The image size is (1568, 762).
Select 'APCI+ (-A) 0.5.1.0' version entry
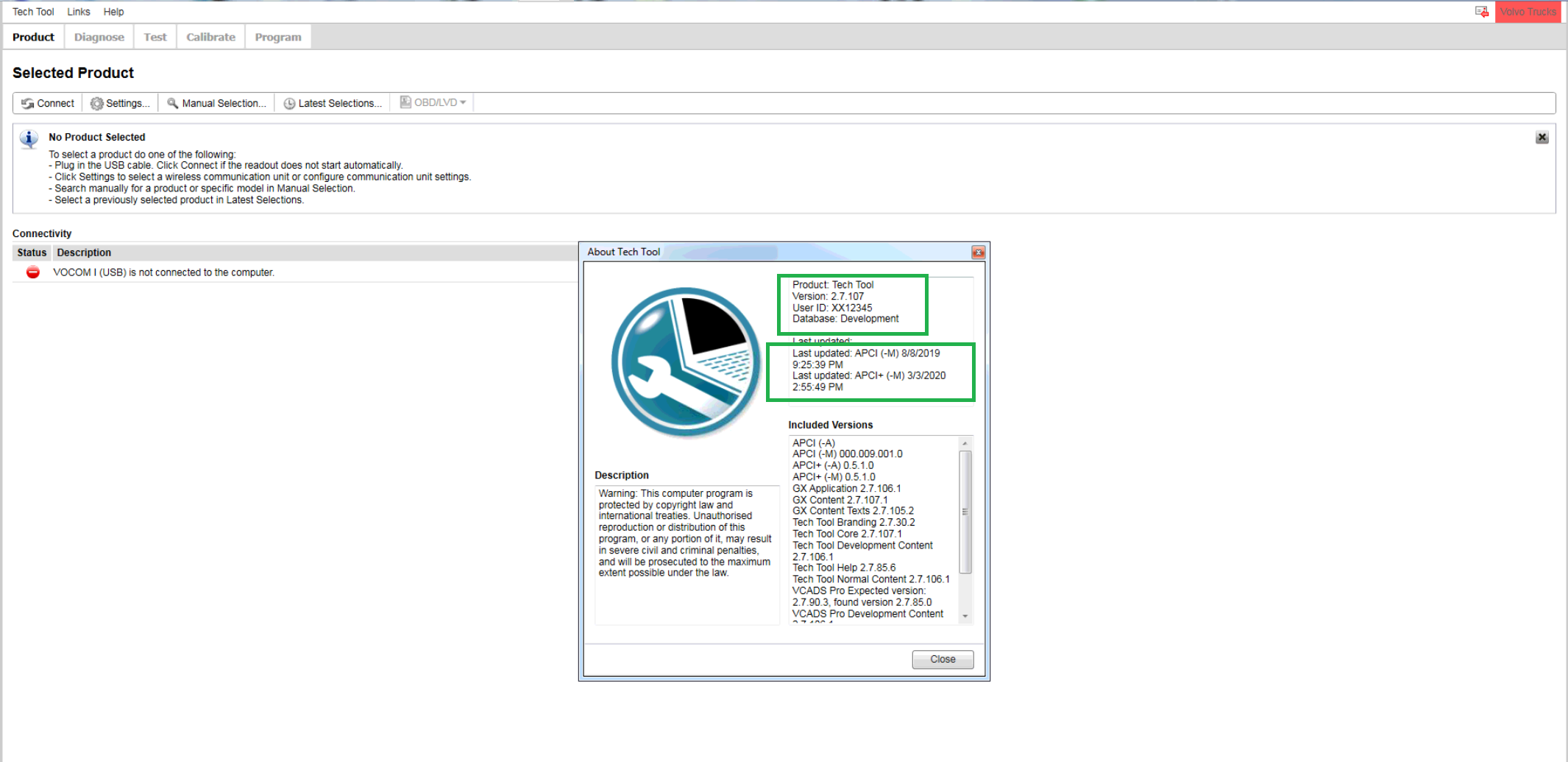point(832,465)
